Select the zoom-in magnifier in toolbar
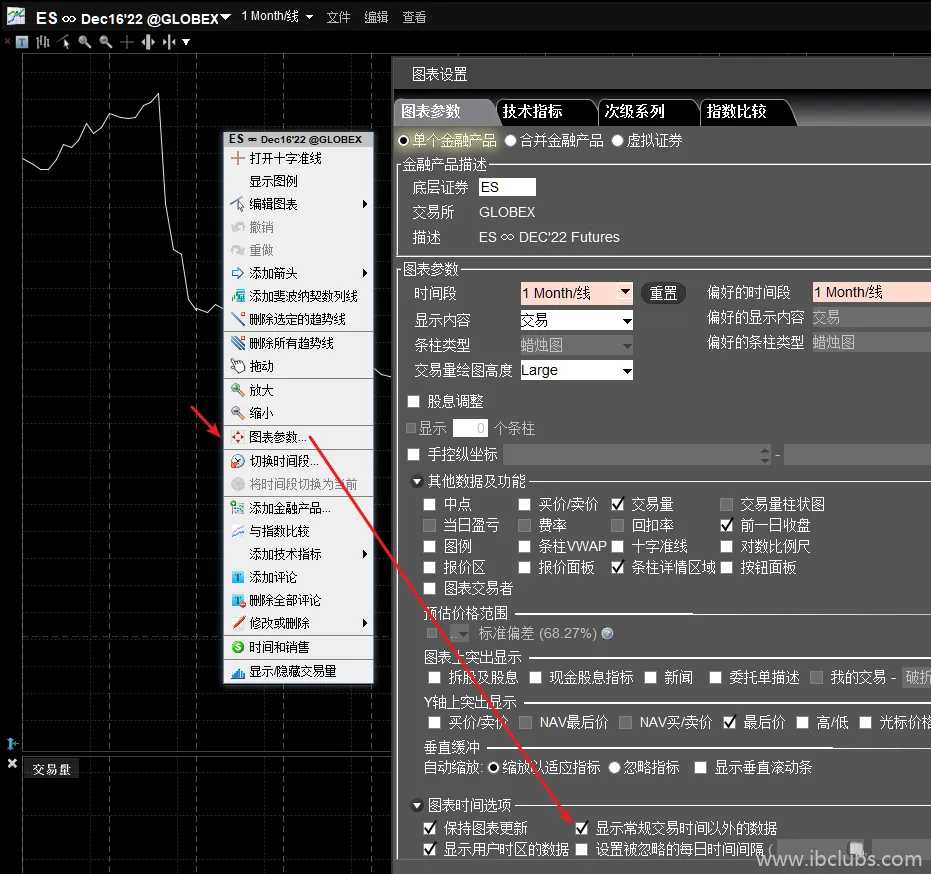Screen dimensions: 931x874 [x=84, y=42]
